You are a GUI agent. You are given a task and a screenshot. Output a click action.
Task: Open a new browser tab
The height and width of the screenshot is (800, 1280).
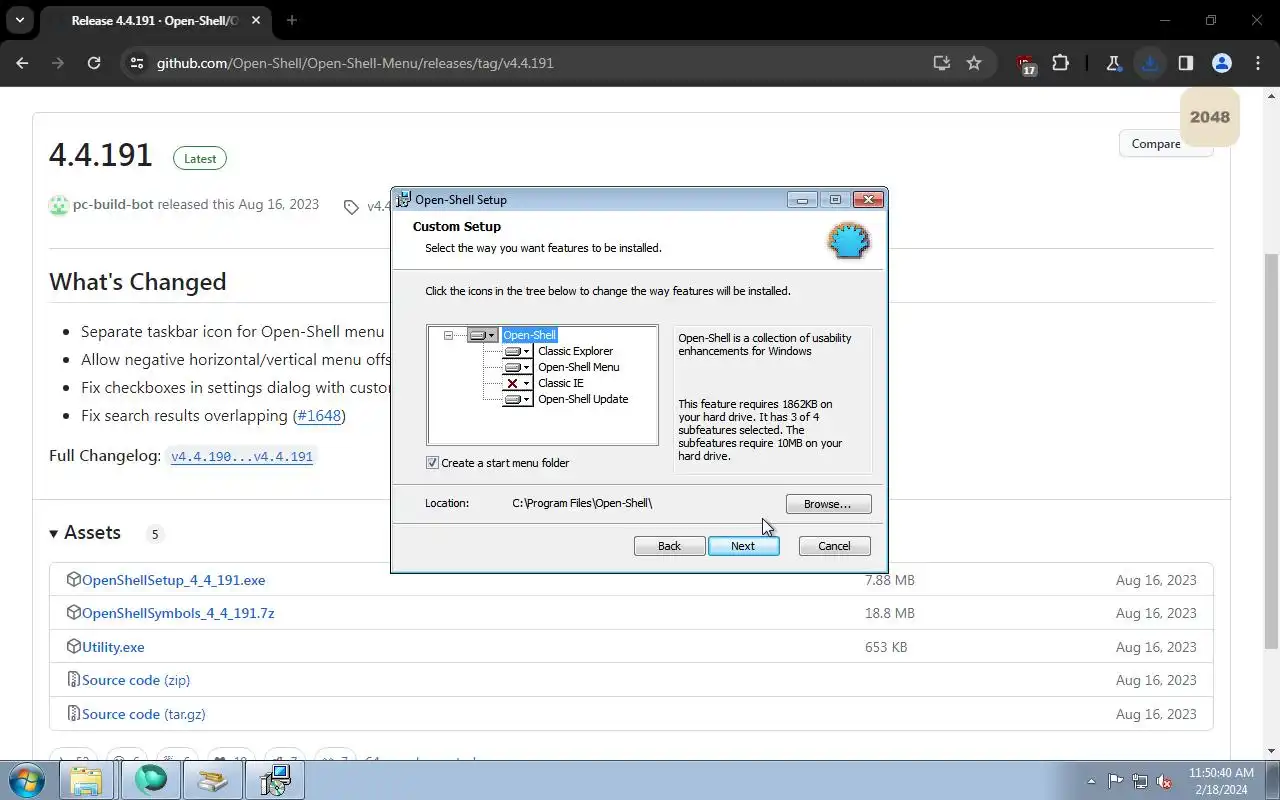[291, 20]
